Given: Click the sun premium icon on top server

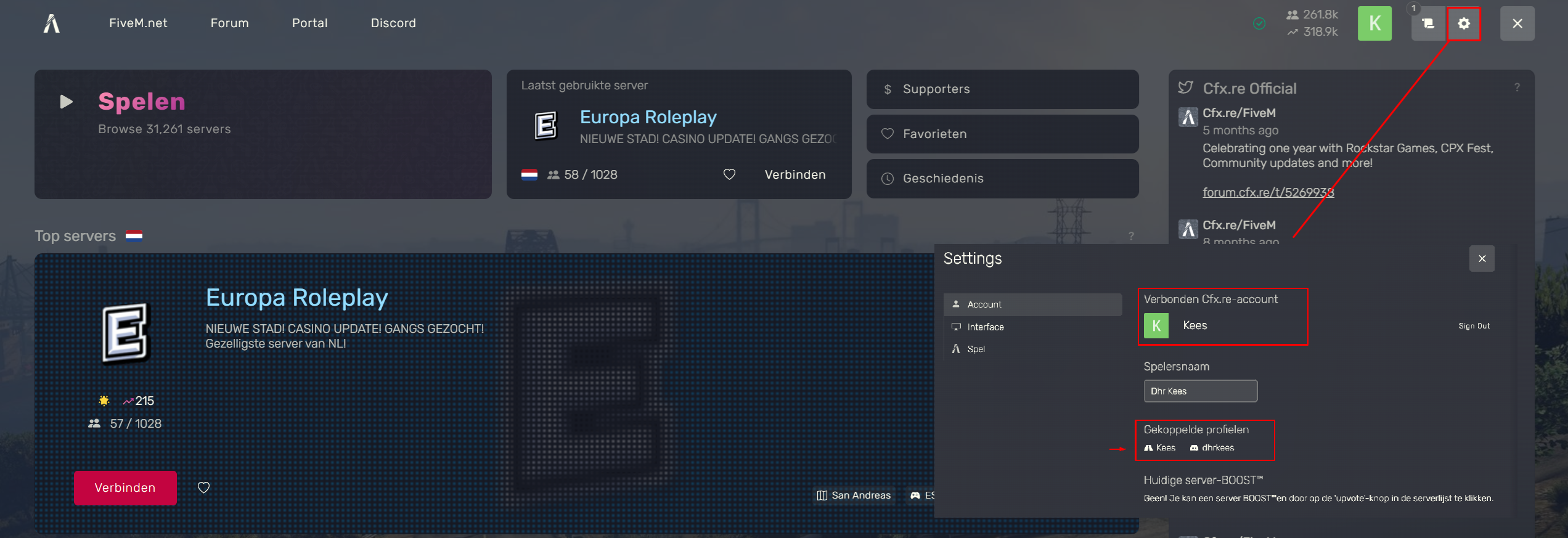Looking at the screenshot, I should (x=104, y=401).
